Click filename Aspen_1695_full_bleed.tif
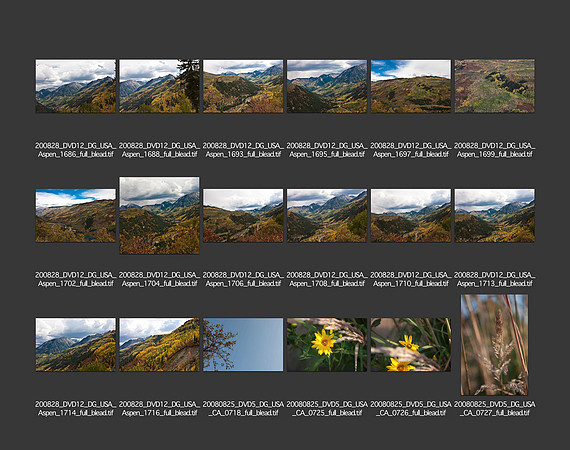Image resolution: width=570 pixels, height=450 pixels. [327, 150]
